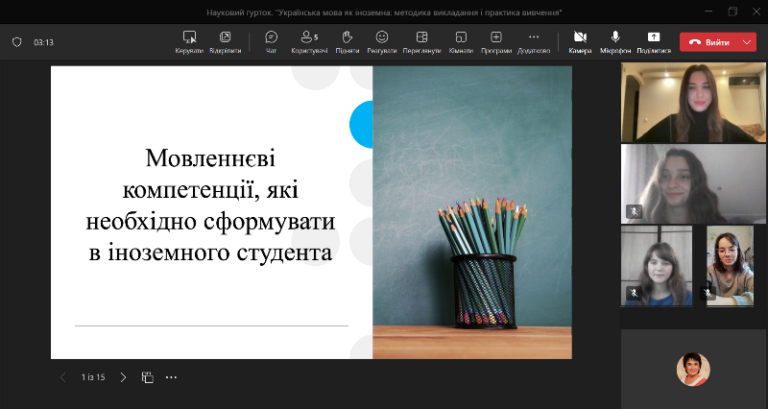This screenshot has height=409, width=768.
Task: Minimize the Teams meeting window
Action: coord(709,12)
